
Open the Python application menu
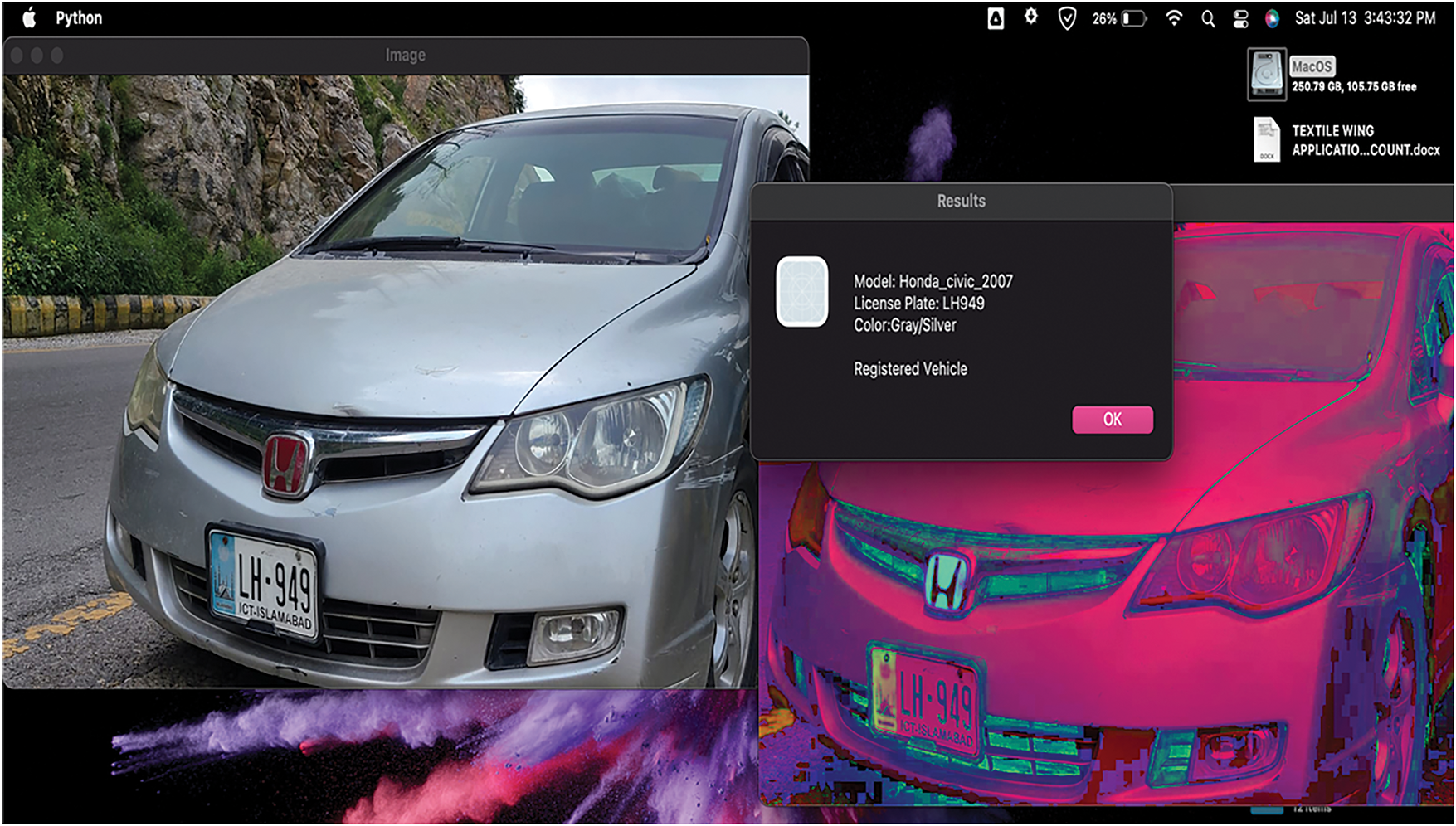[x=79, y=18]
